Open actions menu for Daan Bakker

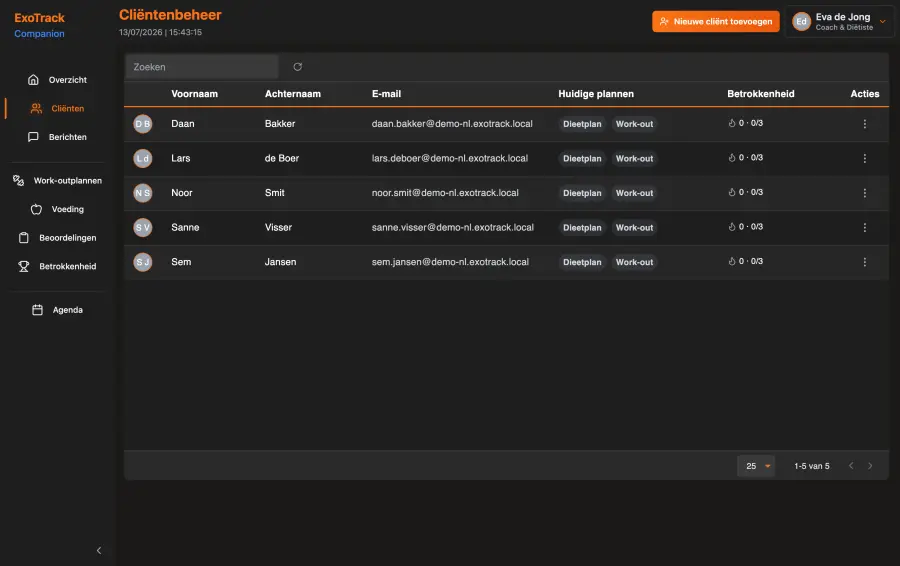tap(864, 124)
